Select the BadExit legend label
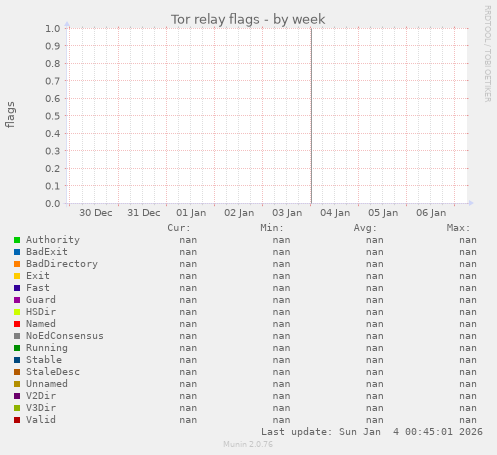This screenshot has height=455, width=497. pos(47,252)
